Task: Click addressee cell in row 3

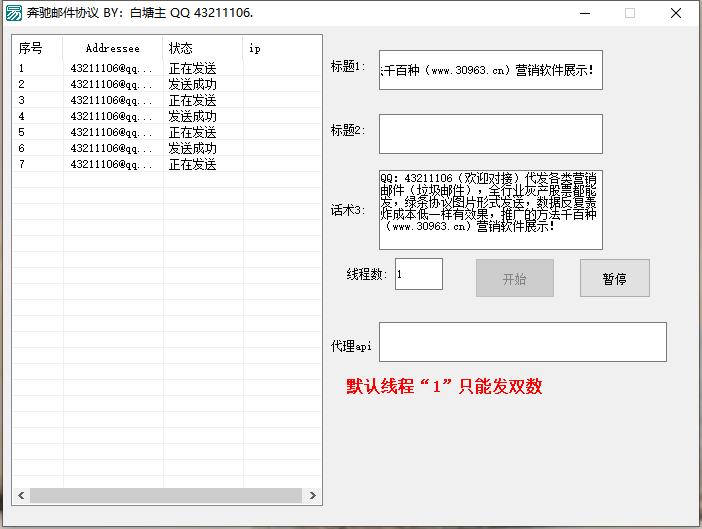Action: 111,101
